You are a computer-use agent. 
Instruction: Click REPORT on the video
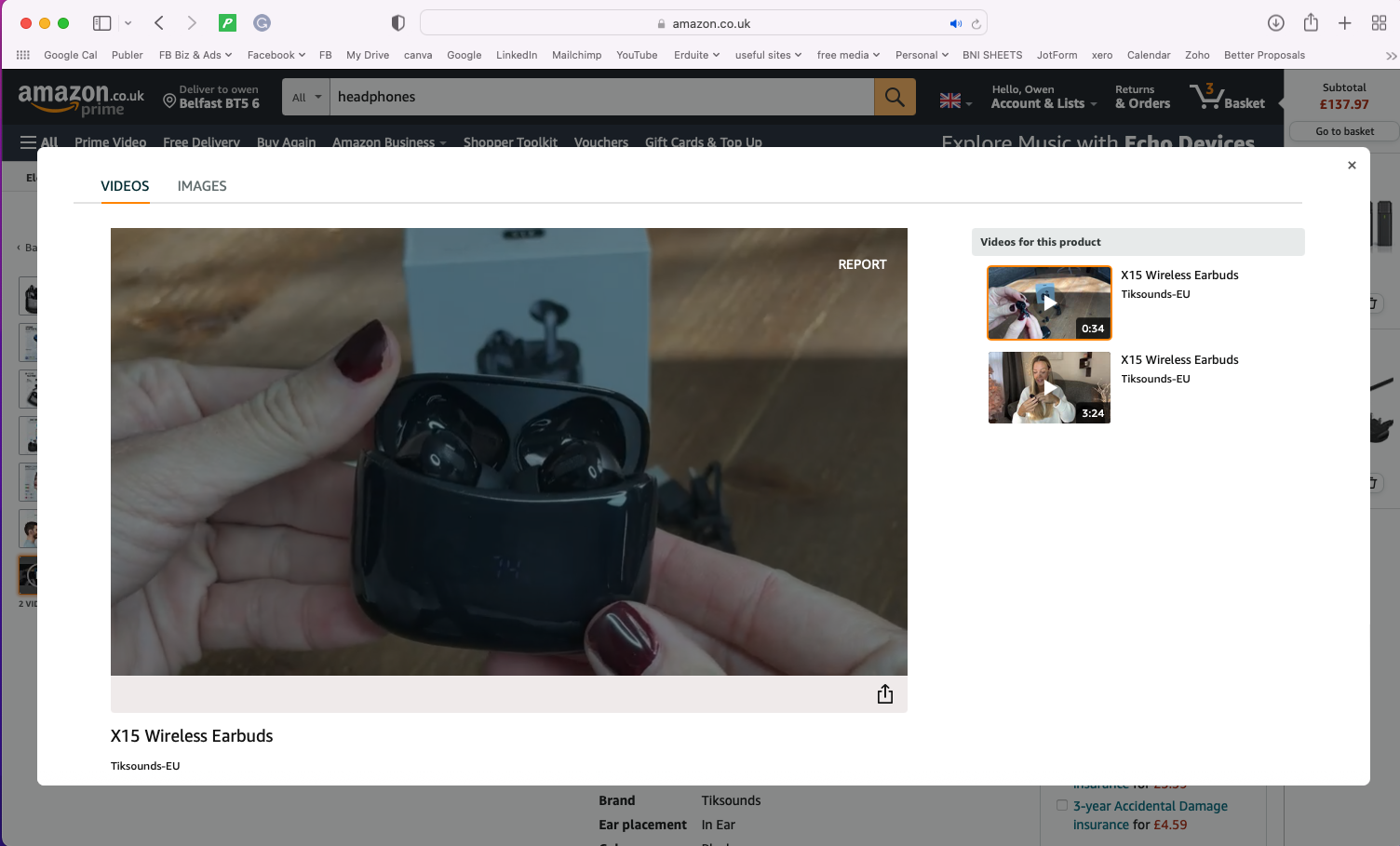tap(863, 264)
